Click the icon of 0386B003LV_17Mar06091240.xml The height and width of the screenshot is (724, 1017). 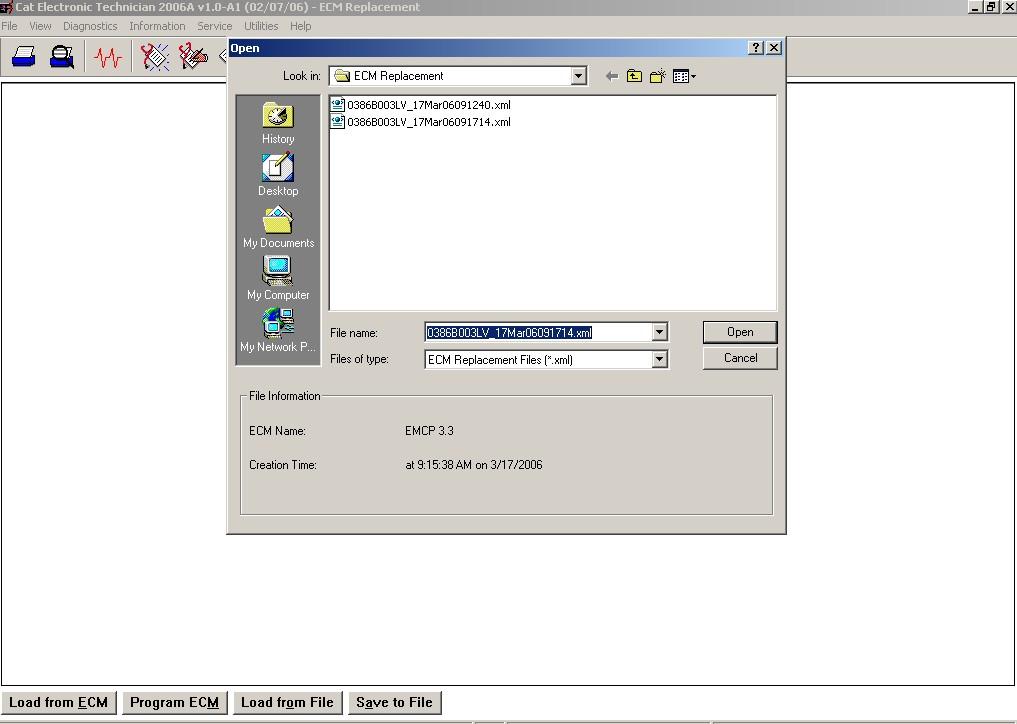tap(337, 104)
